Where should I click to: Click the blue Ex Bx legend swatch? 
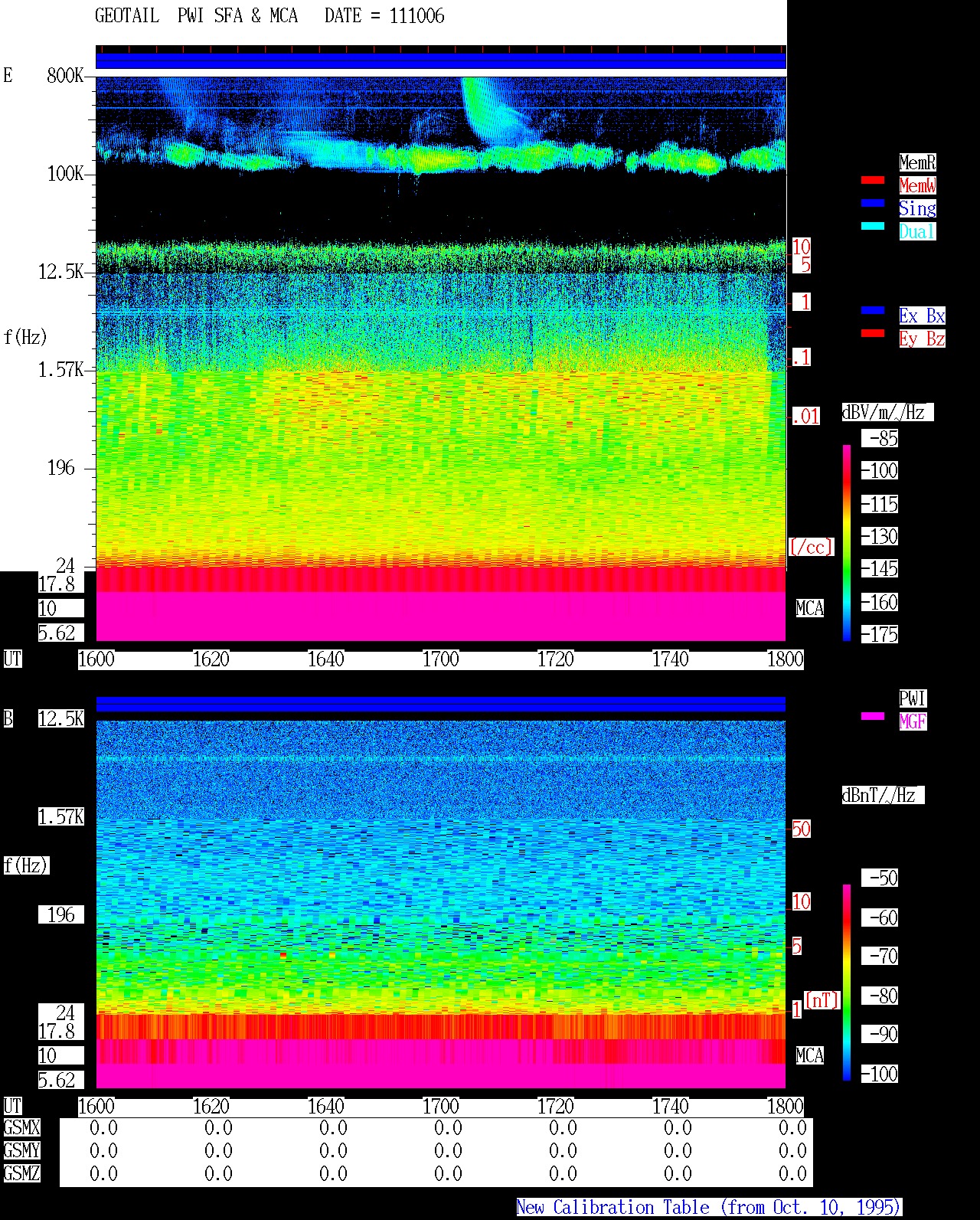click(x=873, y=311)
